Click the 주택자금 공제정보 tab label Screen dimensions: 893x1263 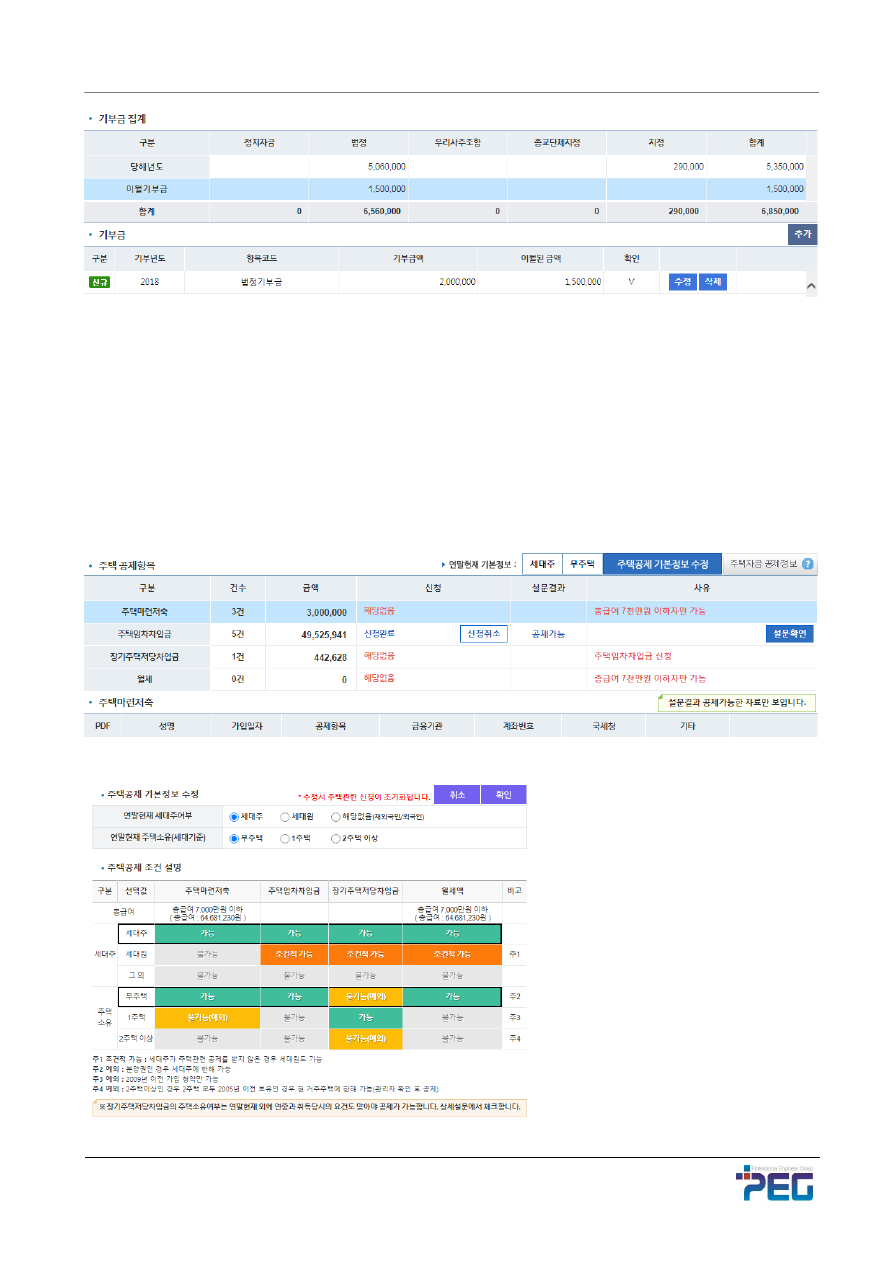[762, 564]
